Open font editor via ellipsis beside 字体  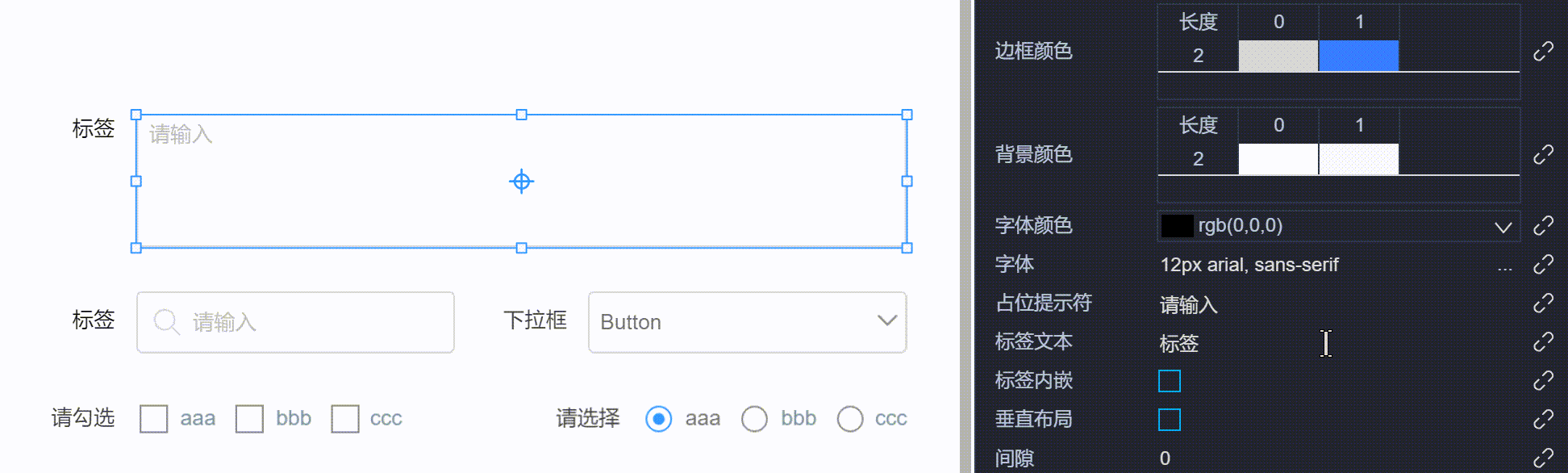coord(1504,266)
